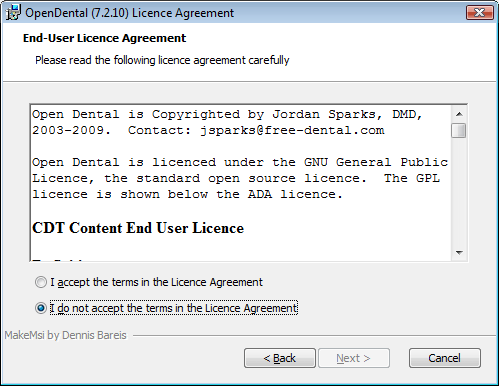Click the OpenDental installer icon in title bar
The width and height of the screenshot is (499, 386).
pos(13,13)
